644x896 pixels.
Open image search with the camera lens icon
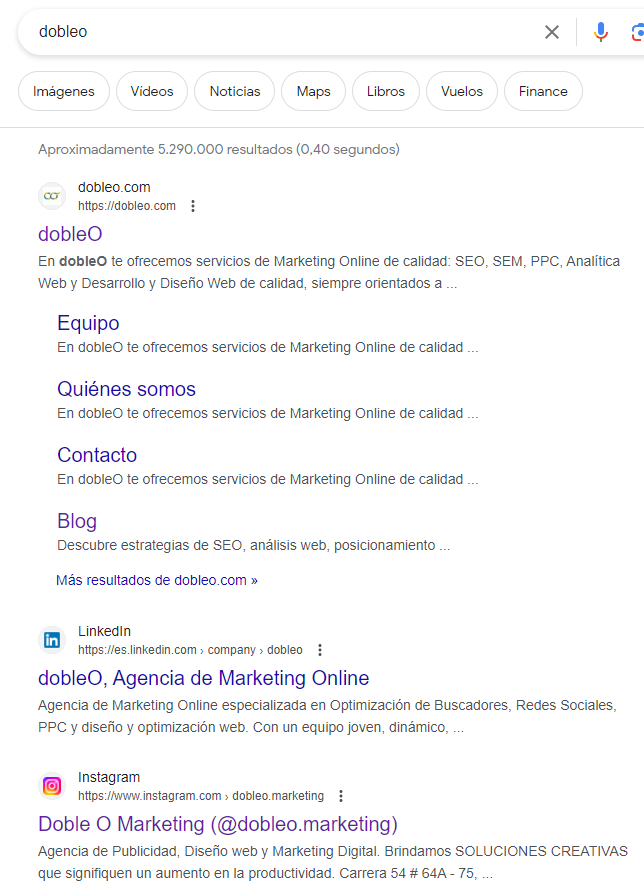pos(638,32)
